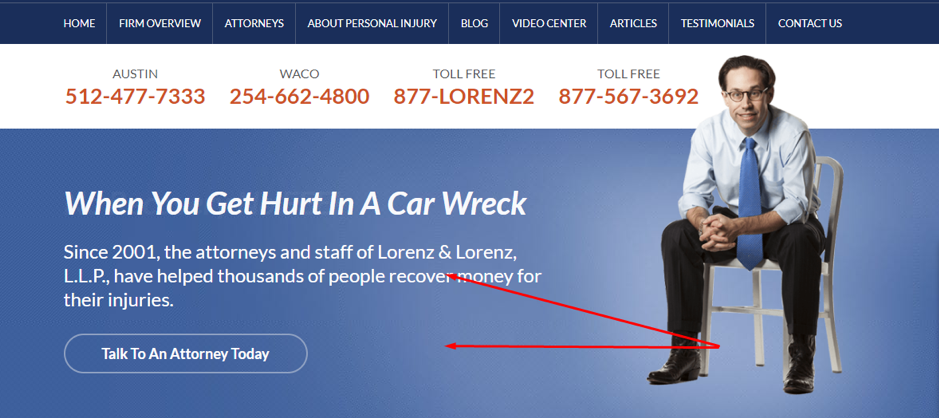The image size is (939, 418).
Task: Click the Austin office label
Action: tap(135, 74)
